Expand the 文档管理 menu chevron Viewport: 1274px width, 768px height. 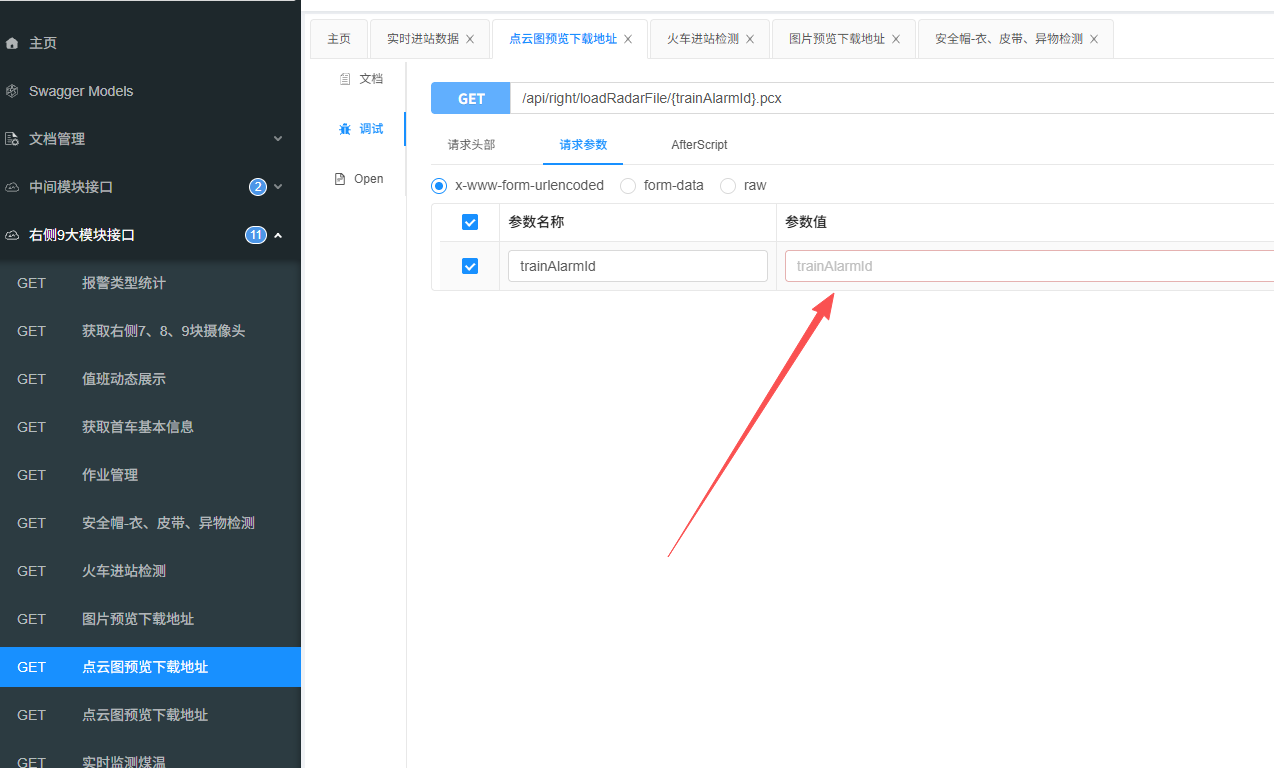pos(278,139)
